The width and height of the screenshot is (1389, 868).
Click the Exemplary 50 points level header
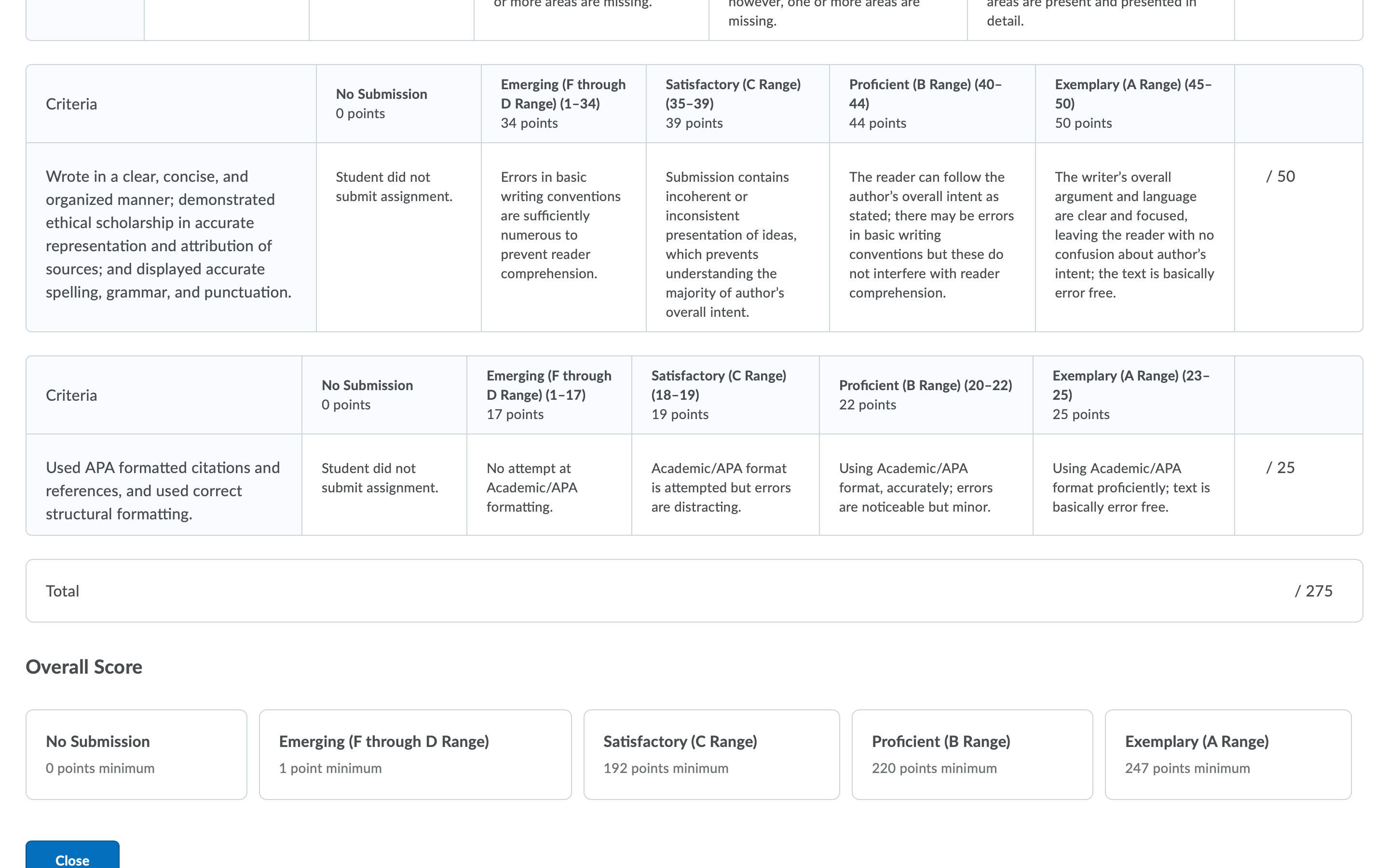click(1135, 104)
